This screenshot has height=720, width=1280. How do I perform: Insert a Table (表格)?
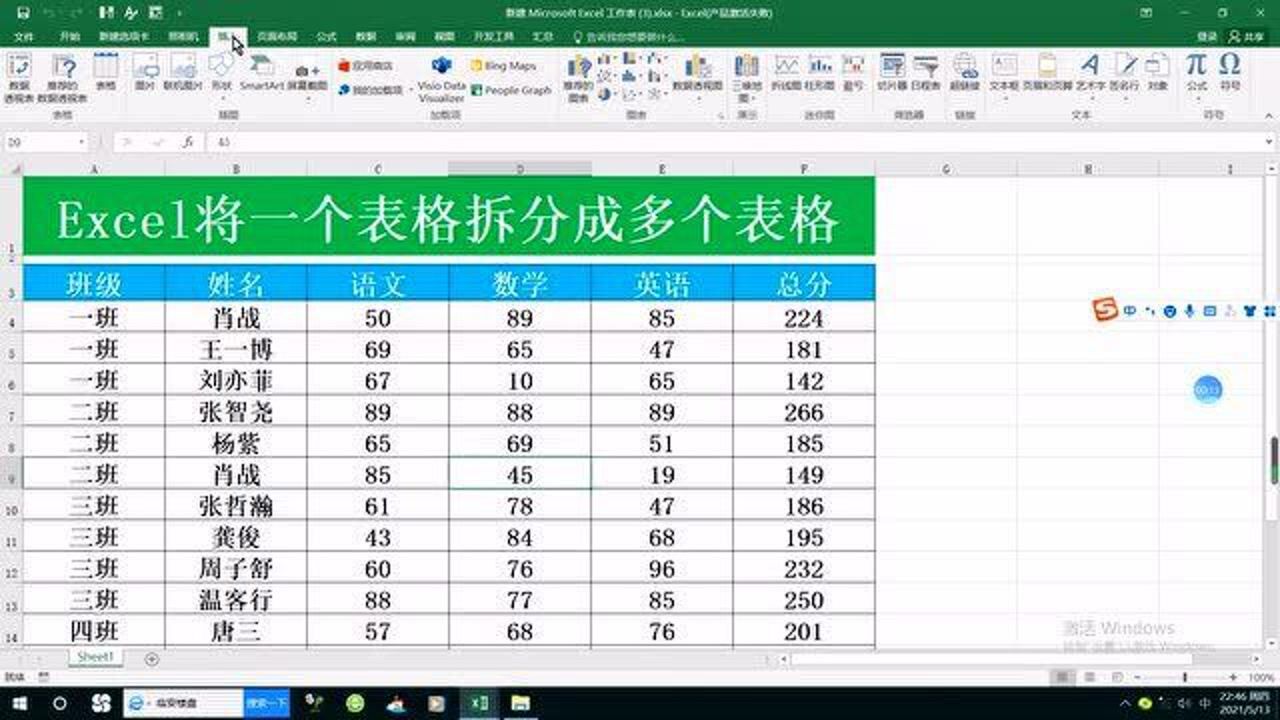coord(105,73)
